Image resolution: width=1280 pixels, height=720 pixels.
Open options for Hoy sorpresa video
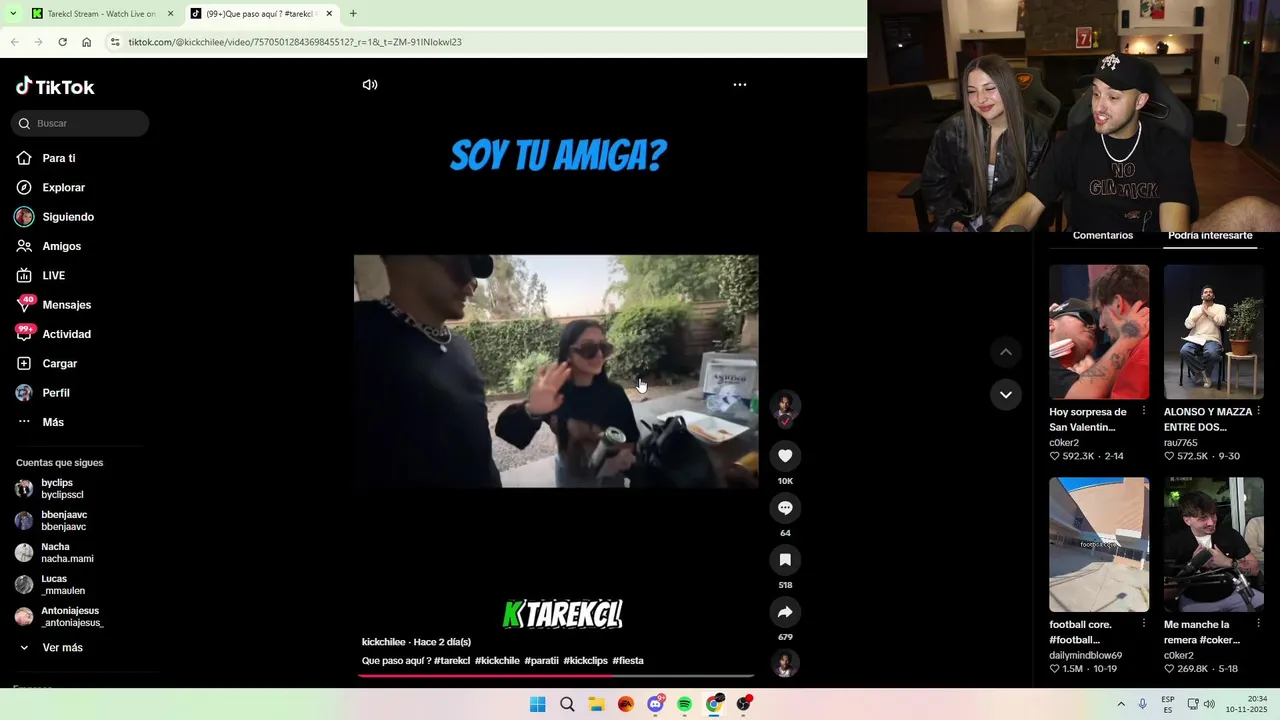[1144, 412]
